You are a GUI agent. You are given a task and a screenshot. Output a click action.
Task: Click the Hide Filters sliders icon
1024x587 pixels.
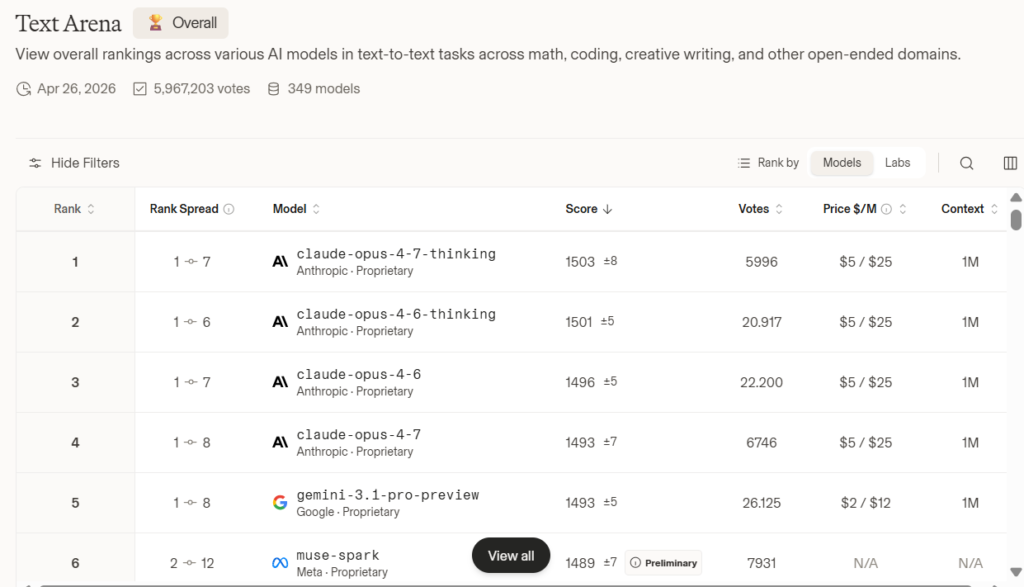35,163
